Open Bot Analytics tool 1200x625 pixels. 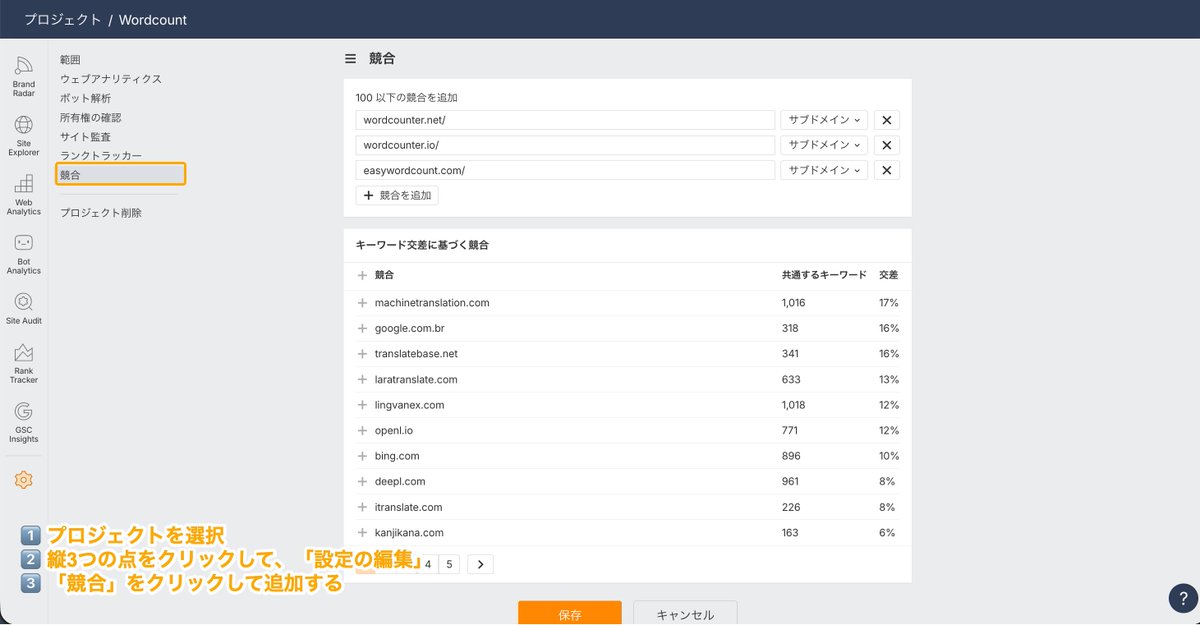pyautogui.click(x=23, y=254)
